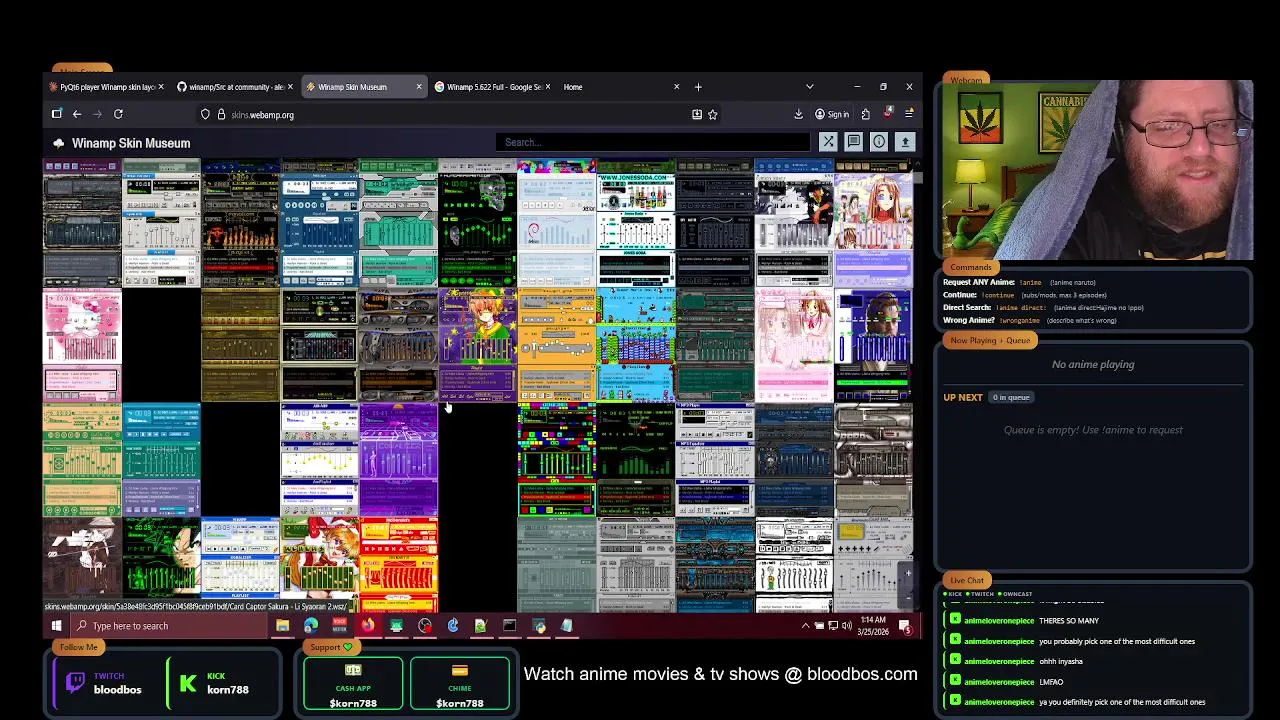Click the site padlock icon
Screen dimensions: 1280x720
coord(220,114)
